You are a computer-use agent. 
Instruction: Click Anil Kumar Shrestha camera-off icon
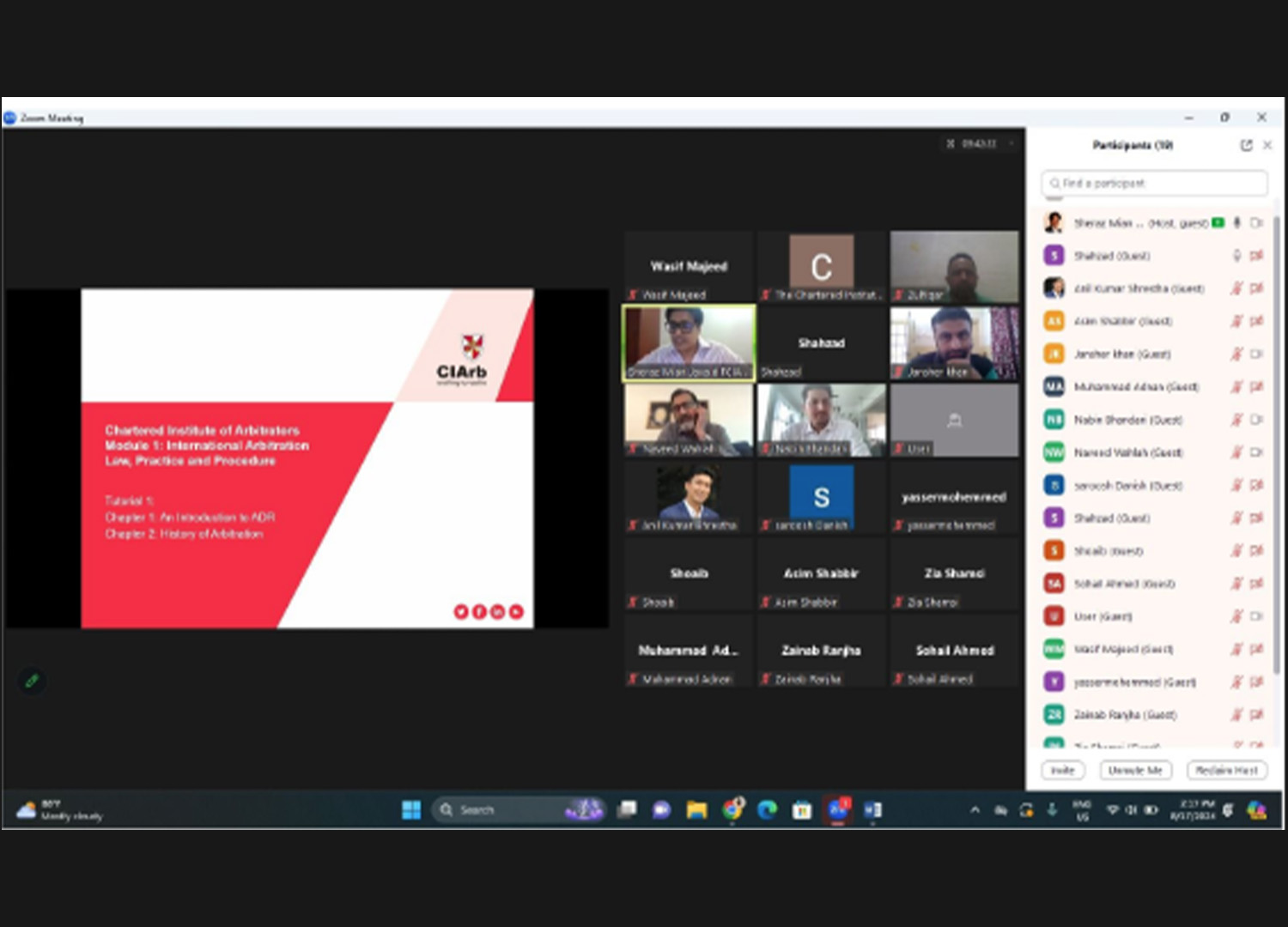point(1256,288)
